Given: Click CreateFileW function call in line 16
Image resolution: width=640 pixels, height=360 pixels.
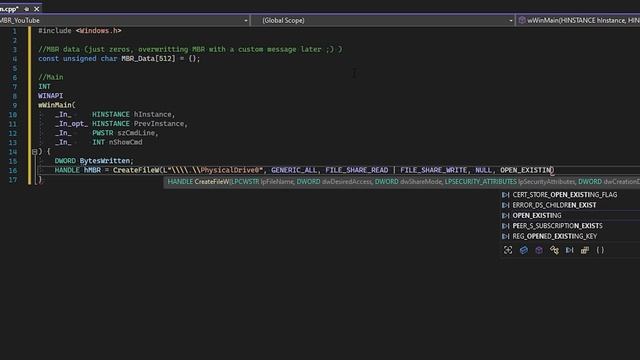Looking at the screenshot, I should [136, 170].
